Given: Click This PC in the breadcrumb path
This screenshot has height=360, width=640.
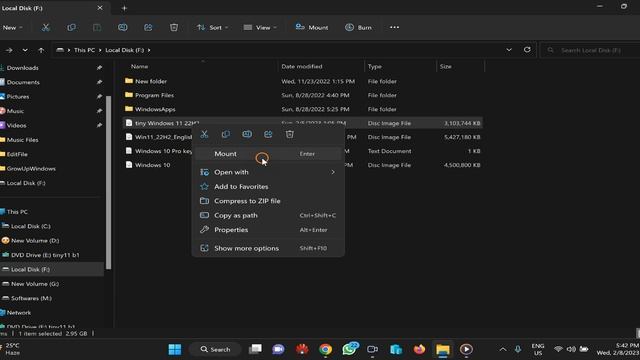Looking at the screenshot, I should [x=84, y=50].
